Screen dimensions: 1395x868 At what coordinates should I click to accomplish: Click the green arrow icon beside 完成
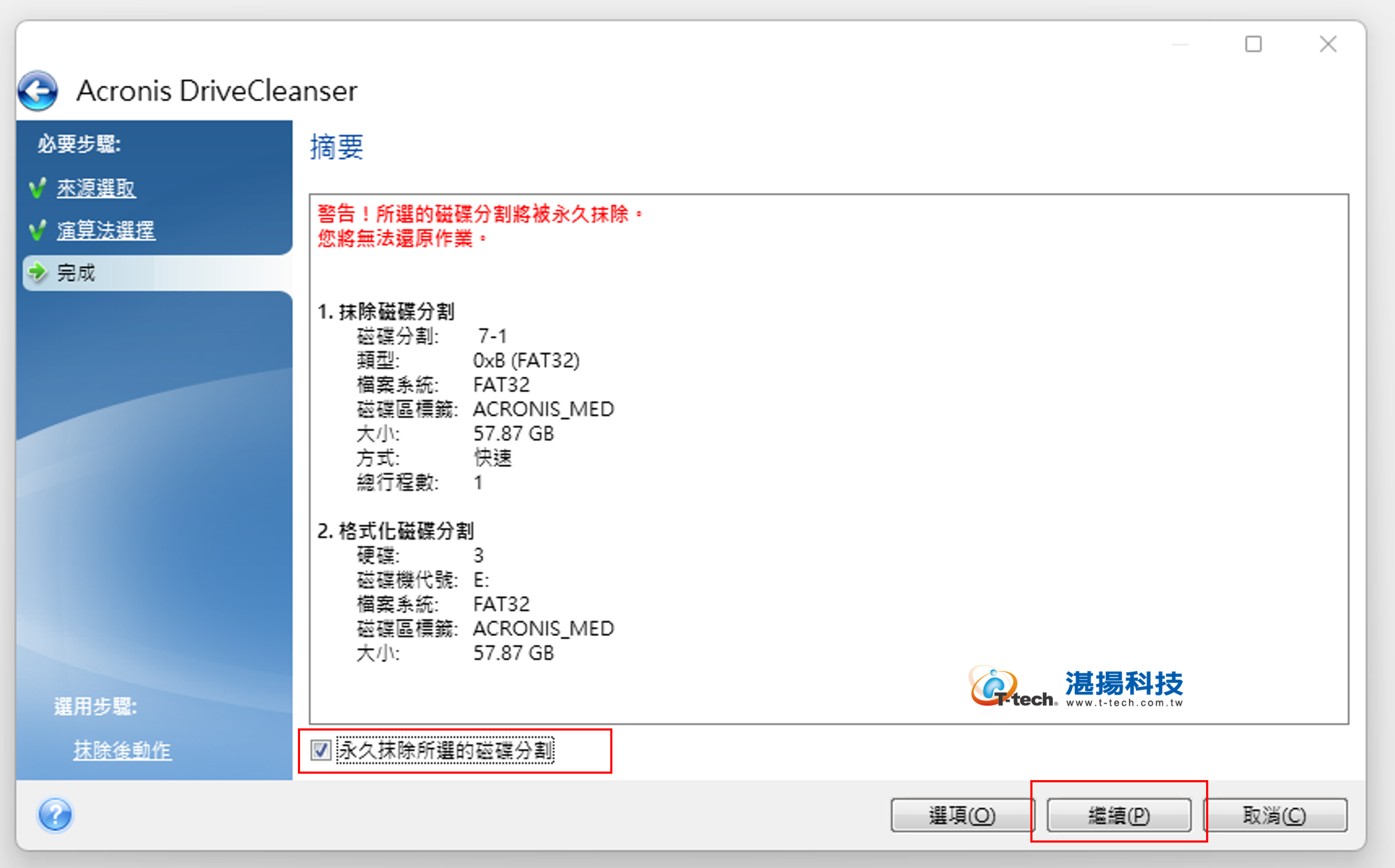coord(38,272)
